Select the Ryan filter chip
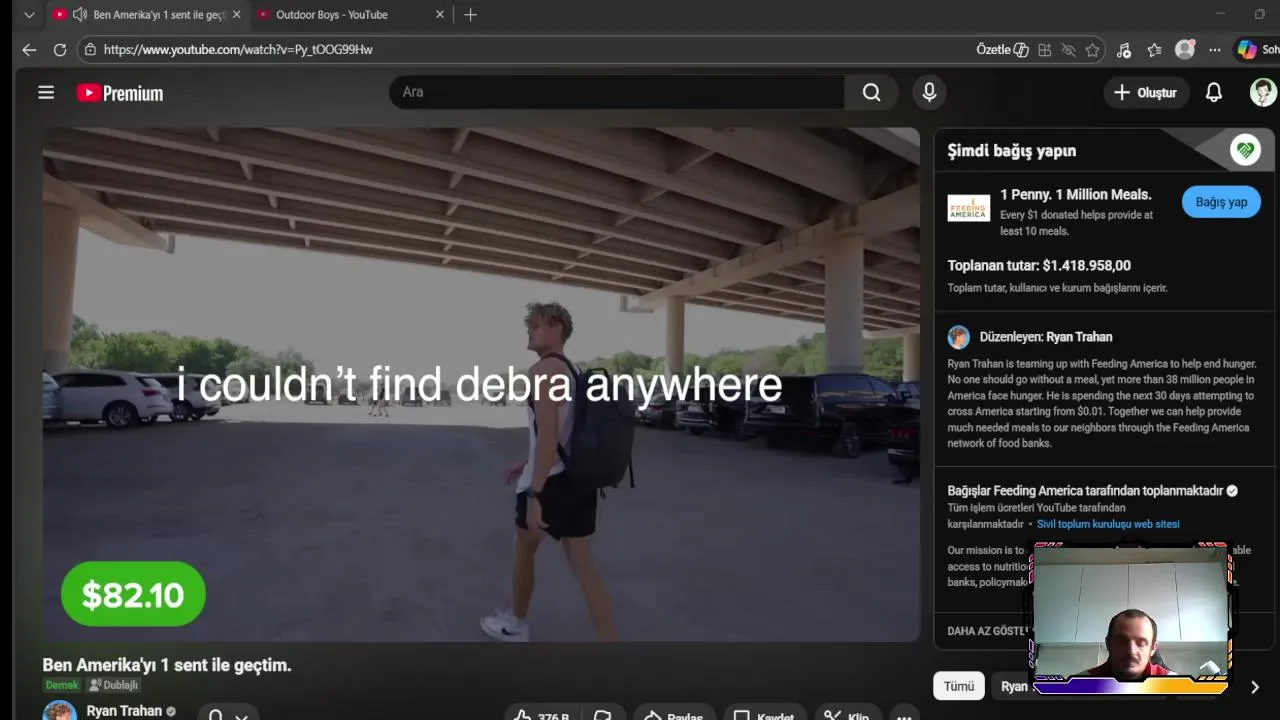 click(1013, 686)
